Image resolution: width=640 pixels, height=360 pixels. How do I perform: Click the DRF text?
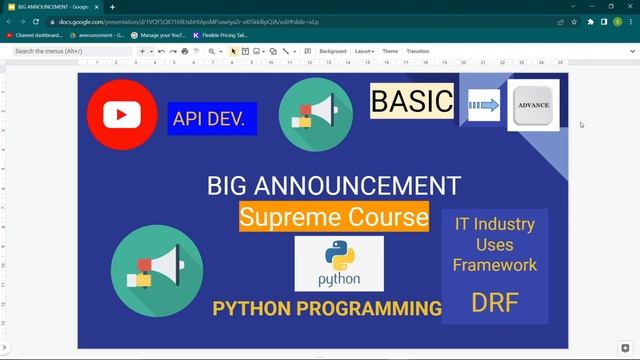click(x=495, y=303)
